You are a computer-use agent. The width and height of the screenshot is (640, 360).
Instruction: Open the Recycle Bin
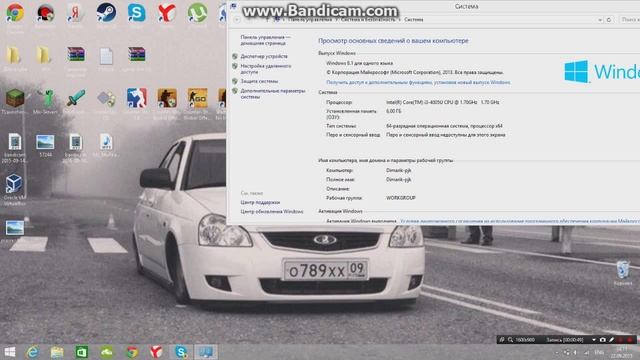[623, 270]
